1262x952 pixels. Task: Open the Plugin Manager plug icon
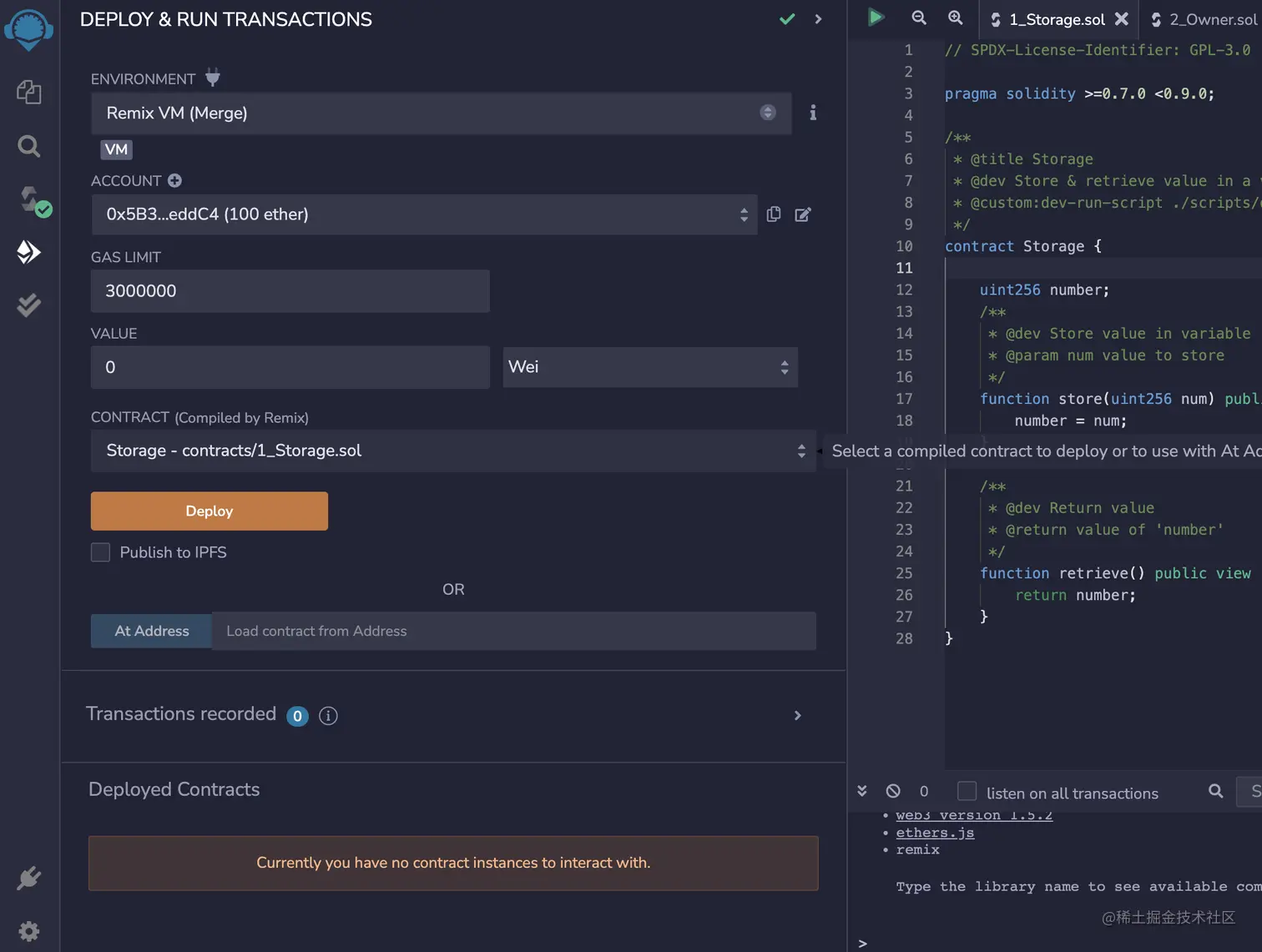point(29,878)
